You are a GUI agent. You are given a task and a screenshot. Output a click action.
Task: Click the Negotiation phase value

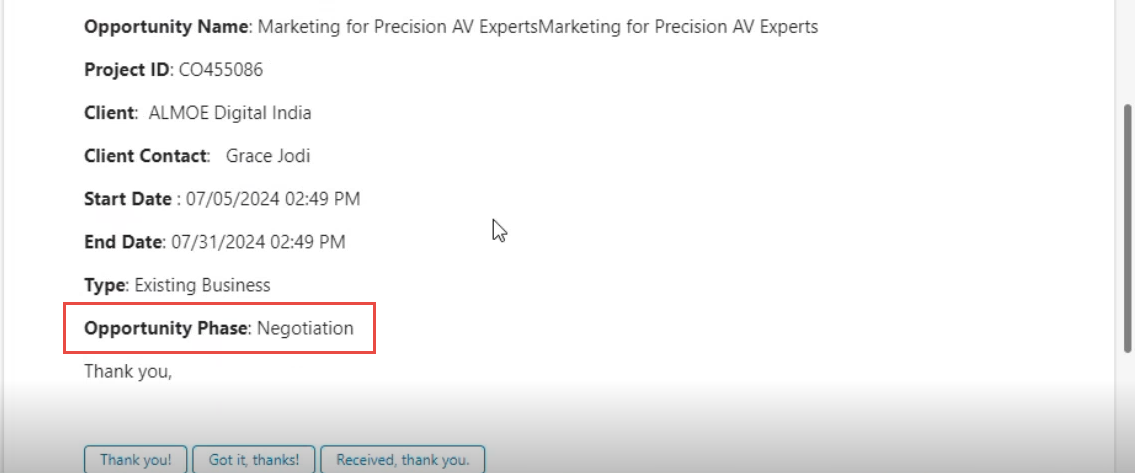[305, 328]
